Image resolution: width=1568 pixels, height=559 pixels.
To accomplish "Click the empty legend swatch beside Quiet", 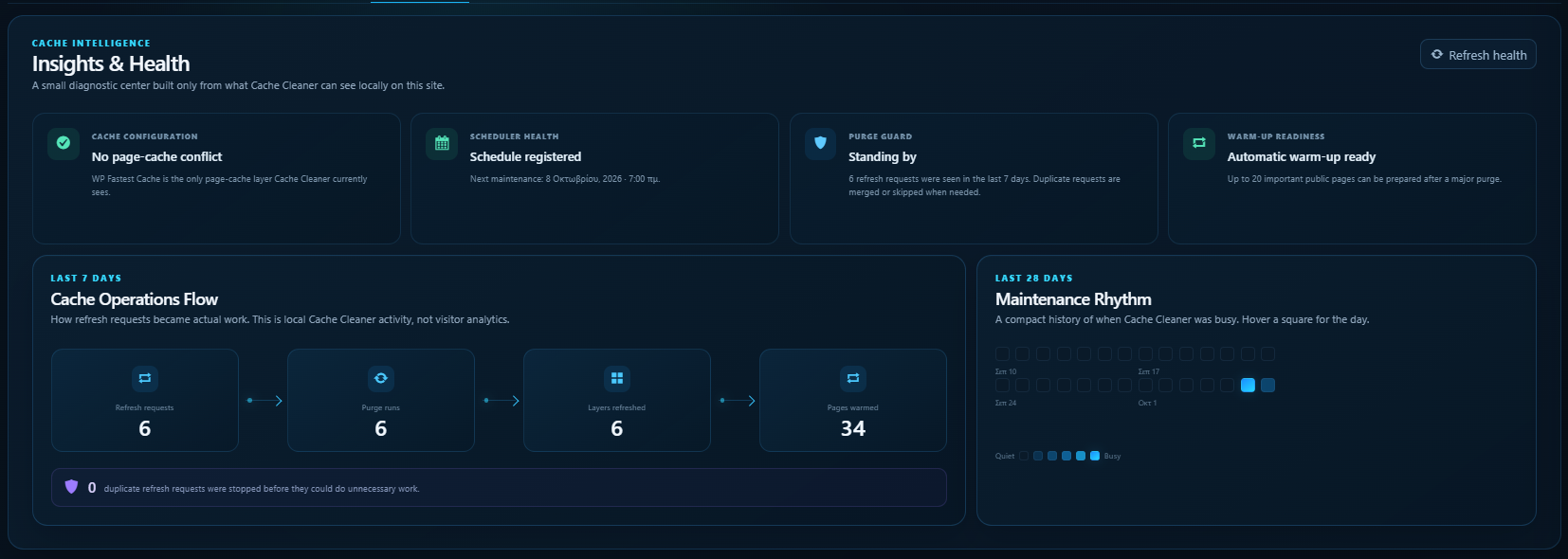I will 1024,456.
